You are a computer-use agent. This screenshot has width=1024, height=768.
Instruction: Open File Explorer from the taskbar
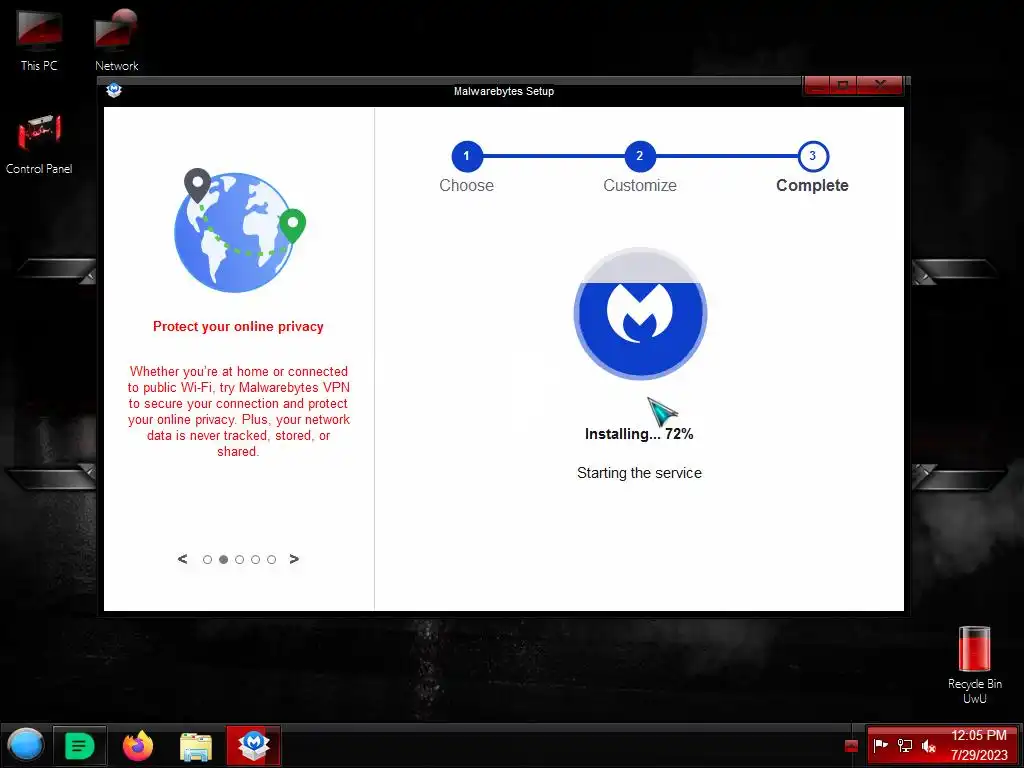coord(195,746)
